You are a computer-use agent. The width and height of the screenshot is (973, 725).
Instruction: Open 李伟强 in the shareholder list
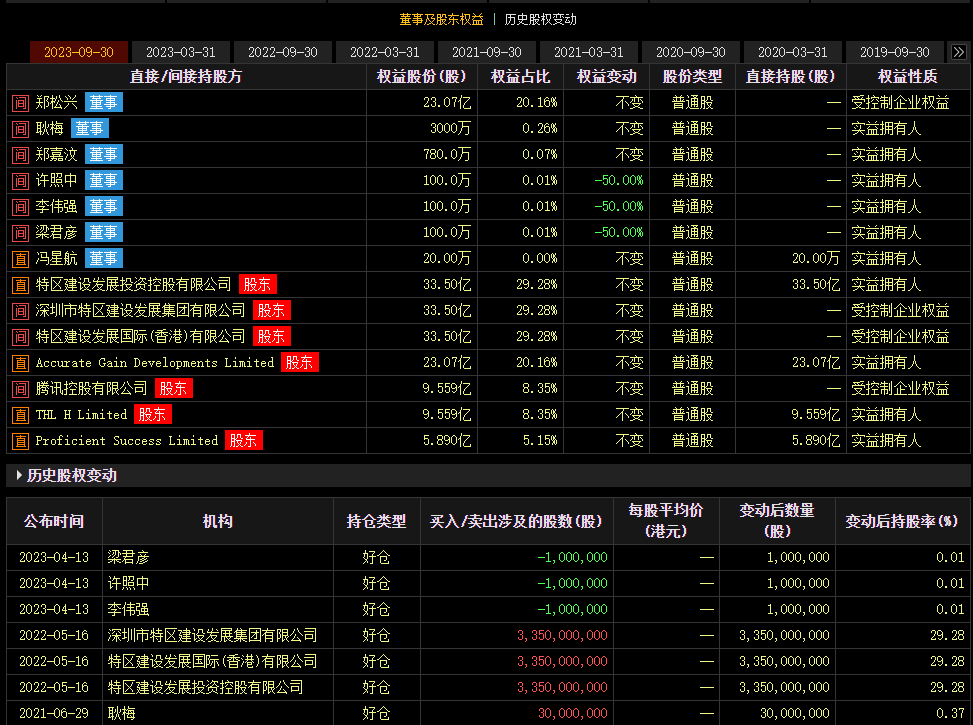(x=56, y=206)
